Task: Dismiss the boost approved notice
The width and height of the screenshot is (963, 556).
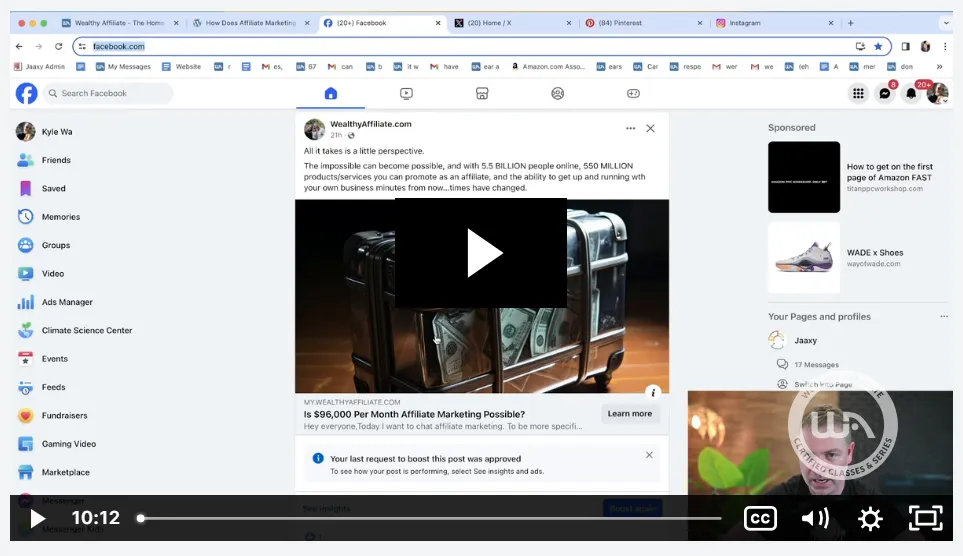Action: 649,455
